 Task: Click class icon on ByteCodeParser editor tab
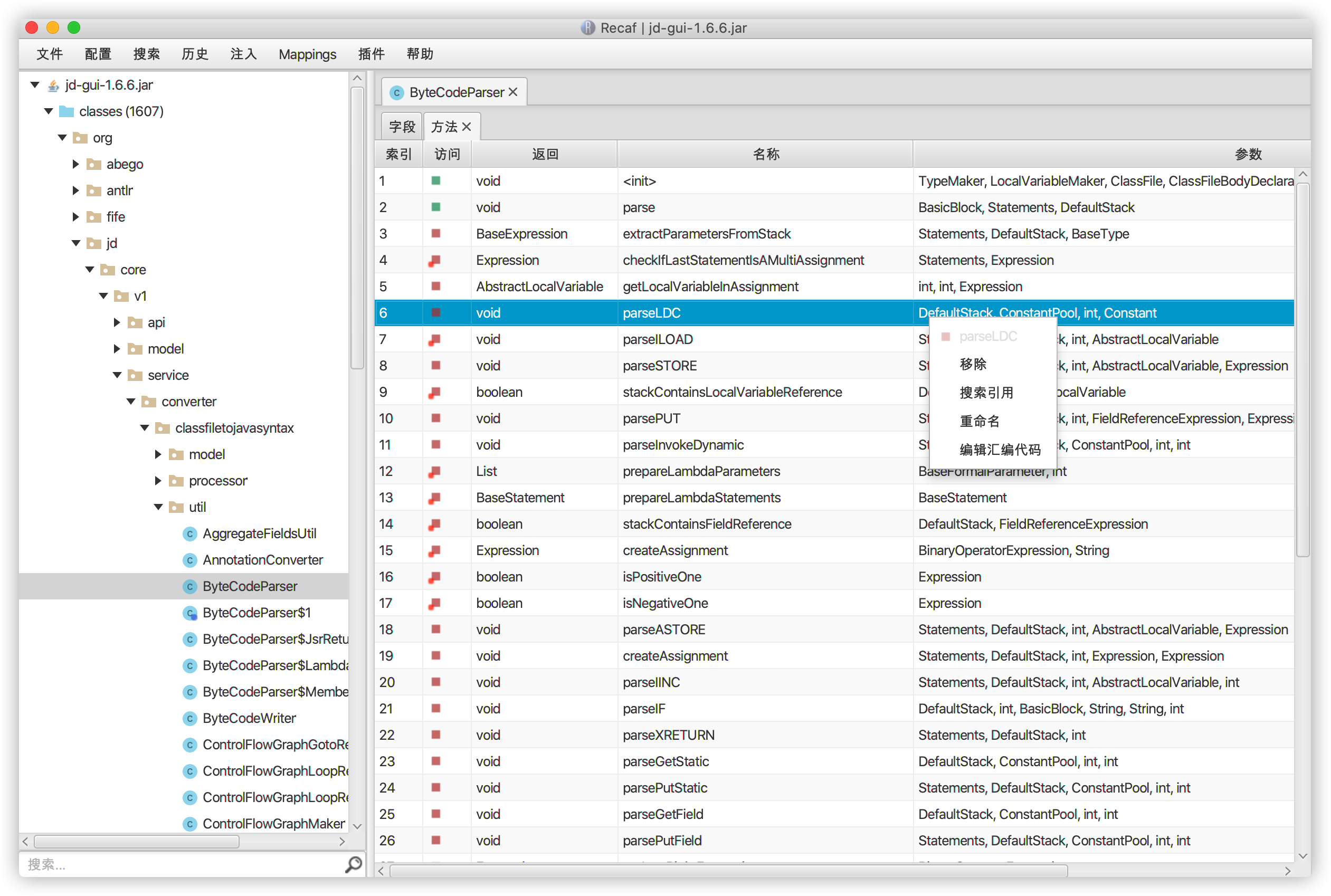pos(396,92)
